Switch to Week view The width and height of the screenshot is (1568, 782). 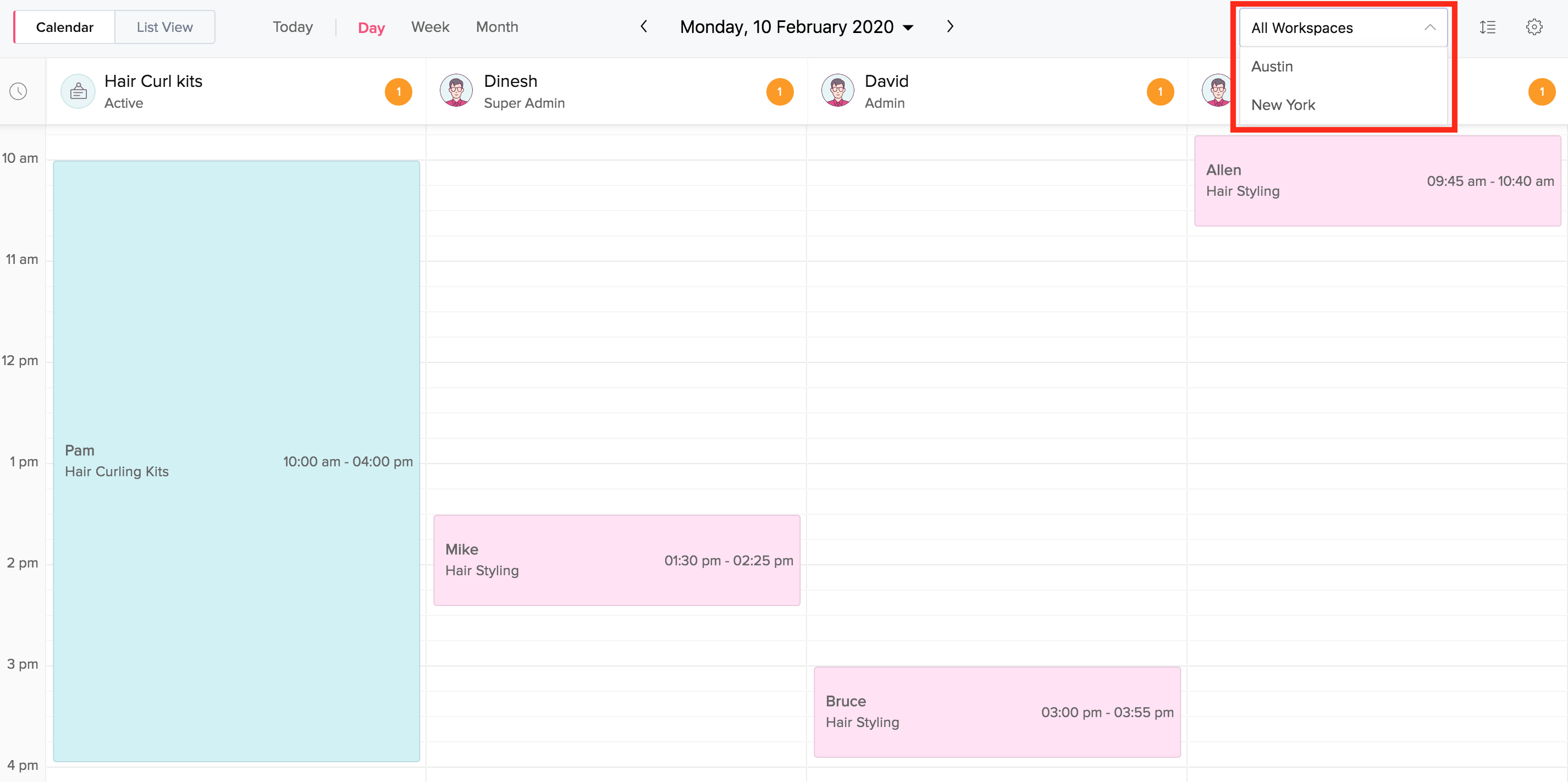[430, 27]
